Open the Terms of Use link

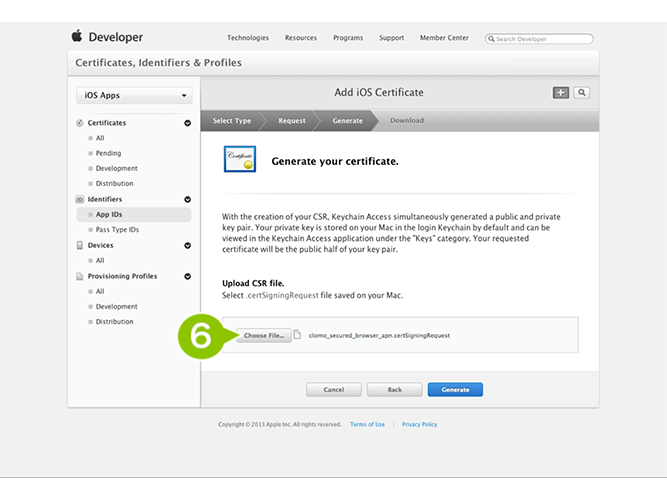tap(368, 424)
